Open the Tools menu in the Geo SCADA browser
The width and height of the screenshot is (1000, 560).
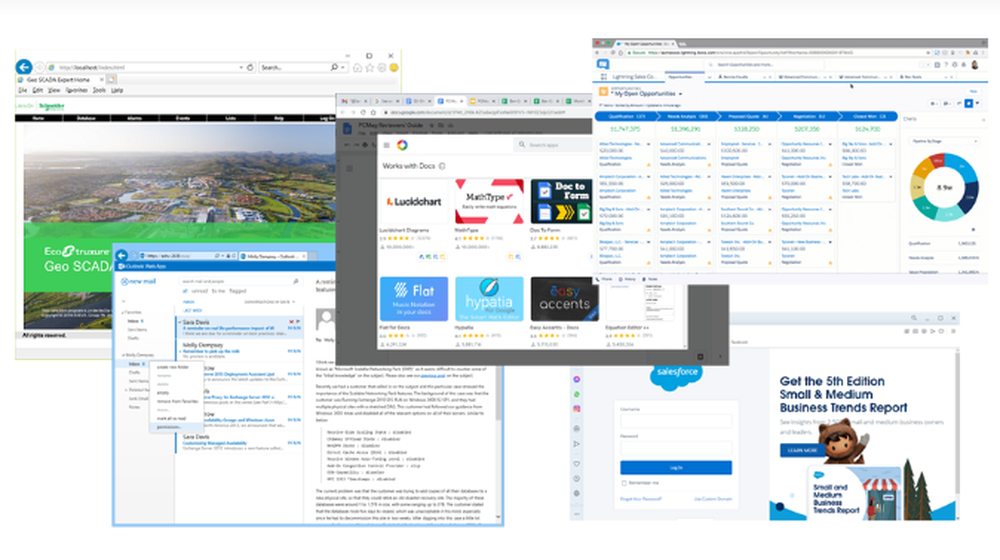point(99,91)
